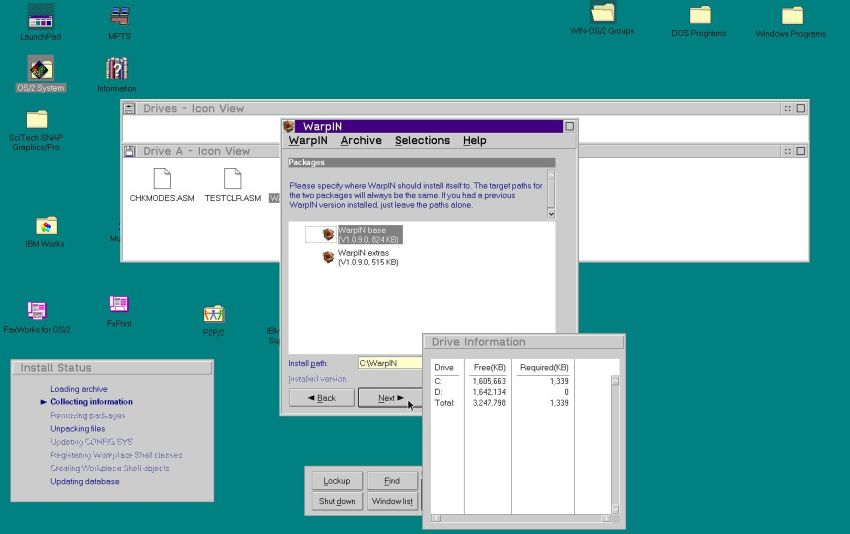Click the Packages header bar
Image resolution: width=850 pixels, height=534 pixels.
point(422,162)
